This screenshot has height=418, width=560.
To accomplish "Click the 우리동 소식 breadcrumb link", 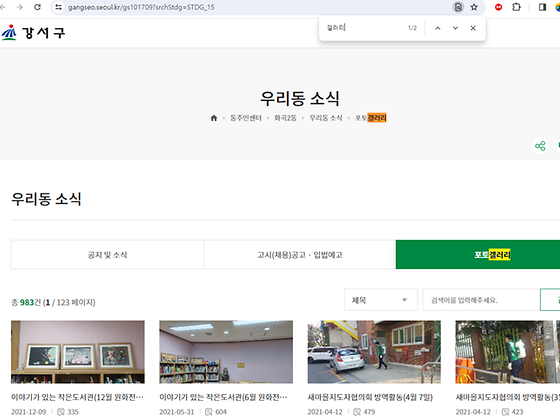I will point(326,118).
